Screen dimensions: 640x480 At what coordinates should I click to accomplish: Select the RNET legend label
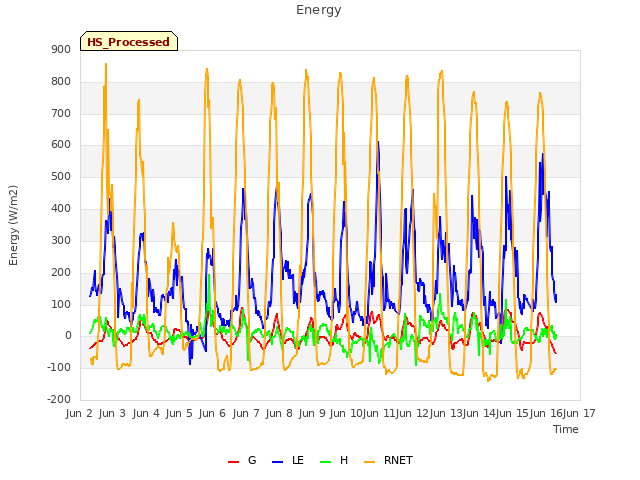tap(398, 460)
